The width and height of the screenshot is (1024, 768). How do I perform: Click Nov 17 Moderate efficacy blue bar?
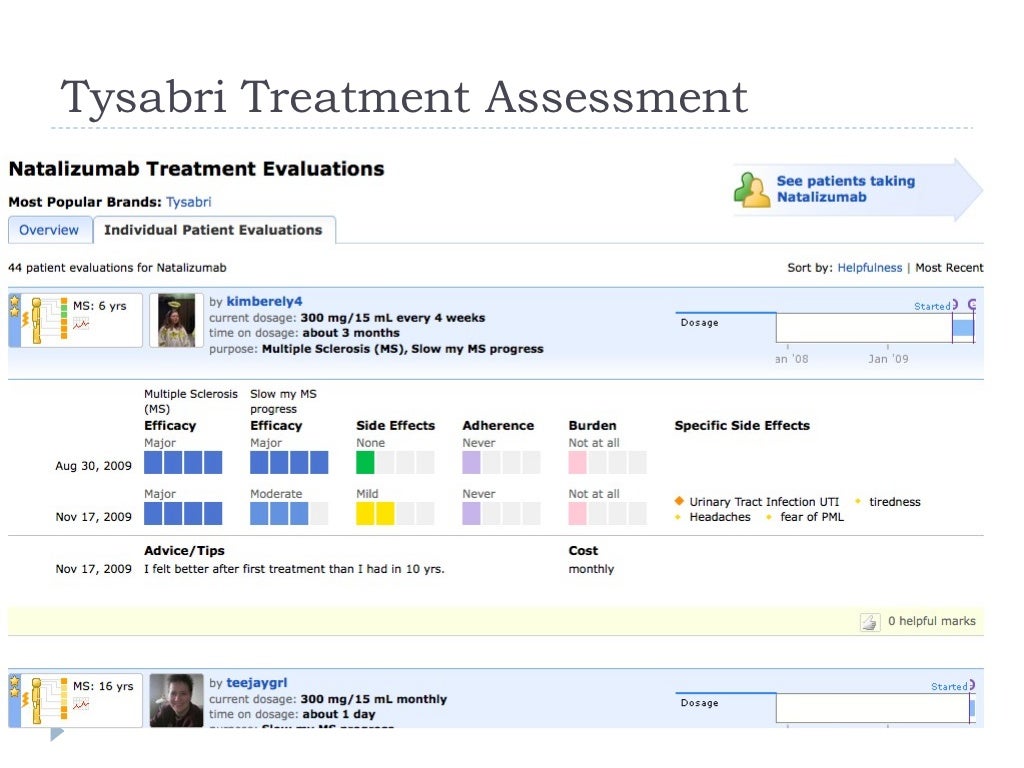click(x=279, y=514)
